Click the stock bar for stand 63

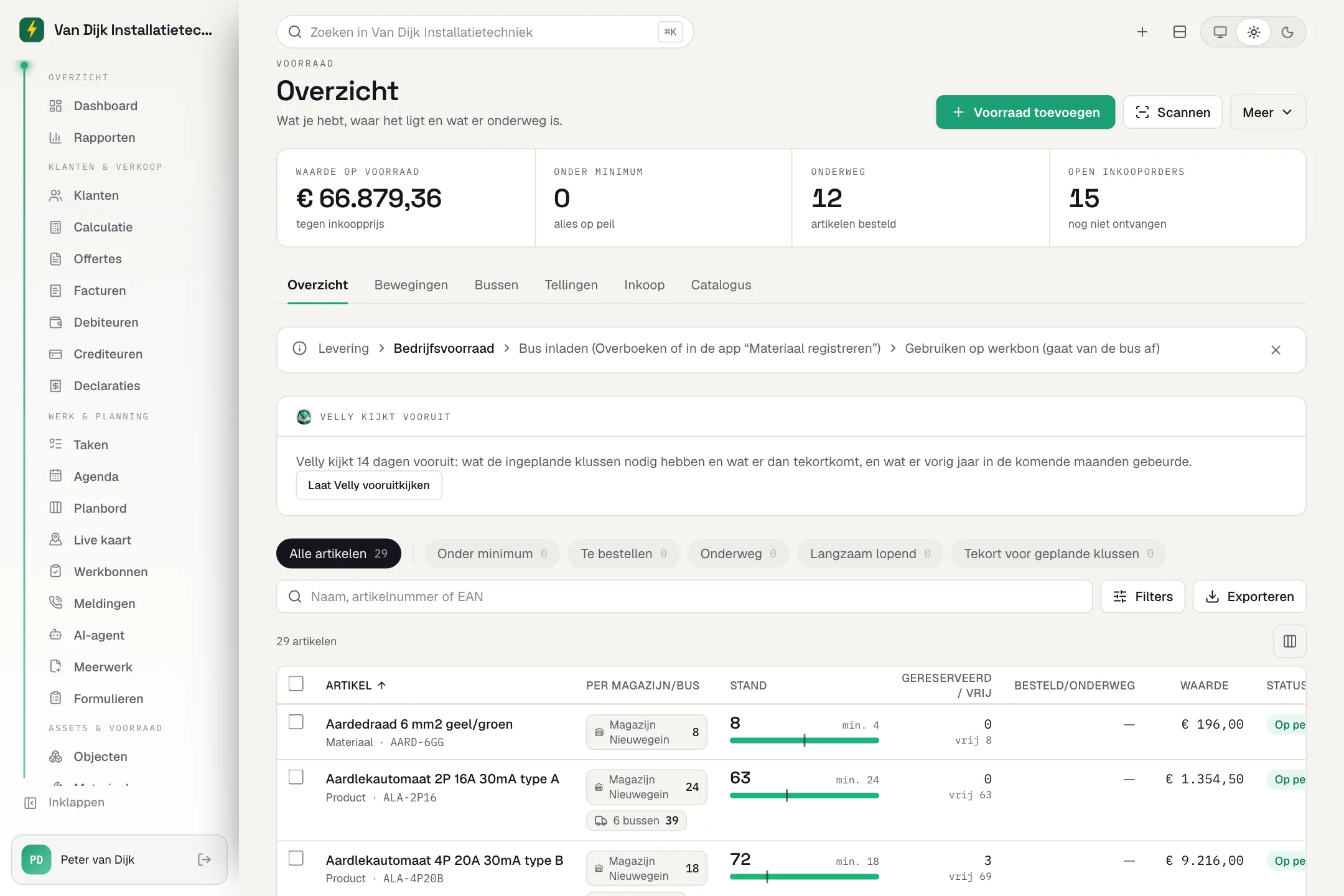804,795
